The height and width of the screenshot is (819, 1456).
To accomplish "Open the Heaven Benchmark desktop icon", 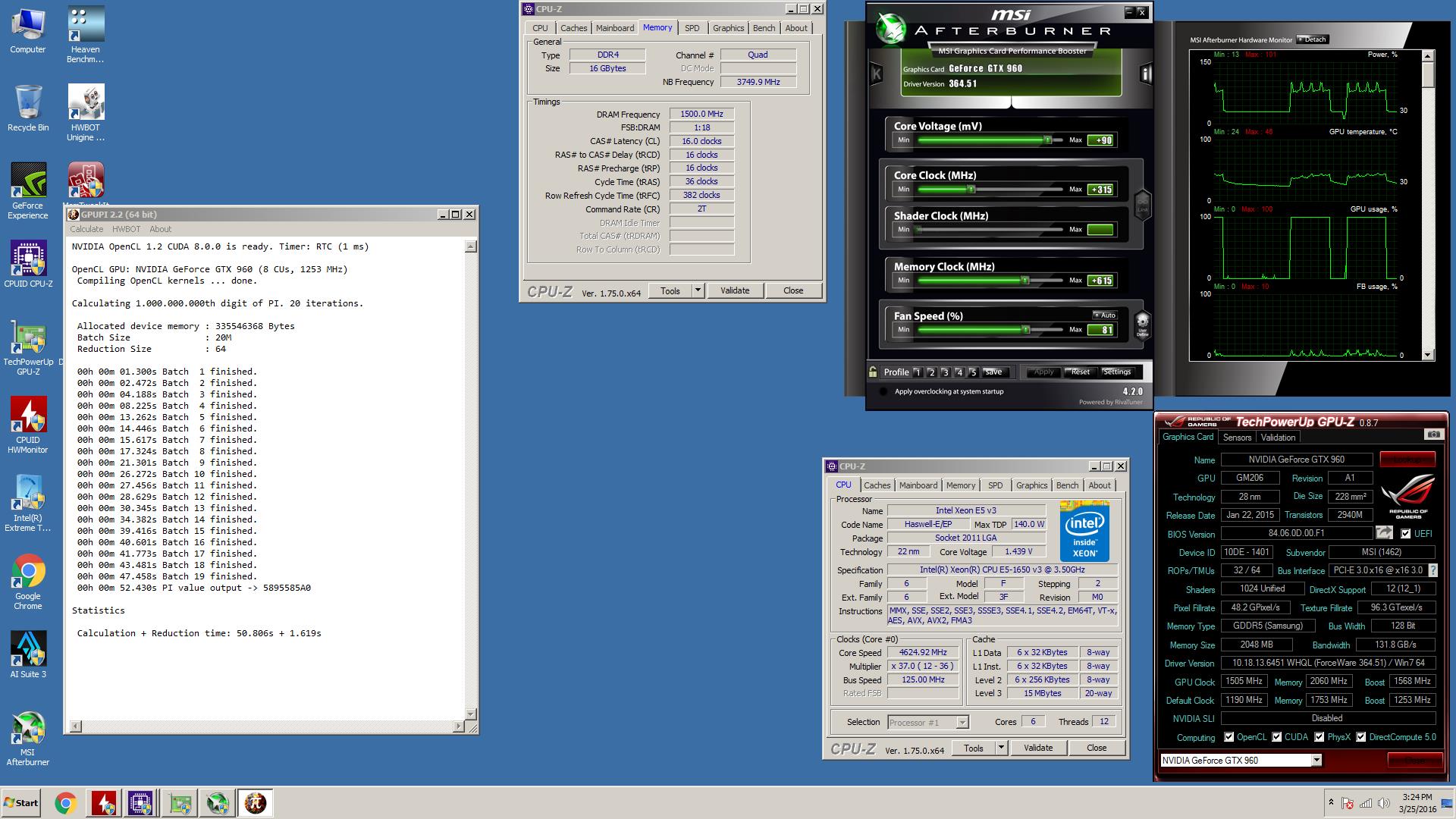I will (x=86, y=35).
